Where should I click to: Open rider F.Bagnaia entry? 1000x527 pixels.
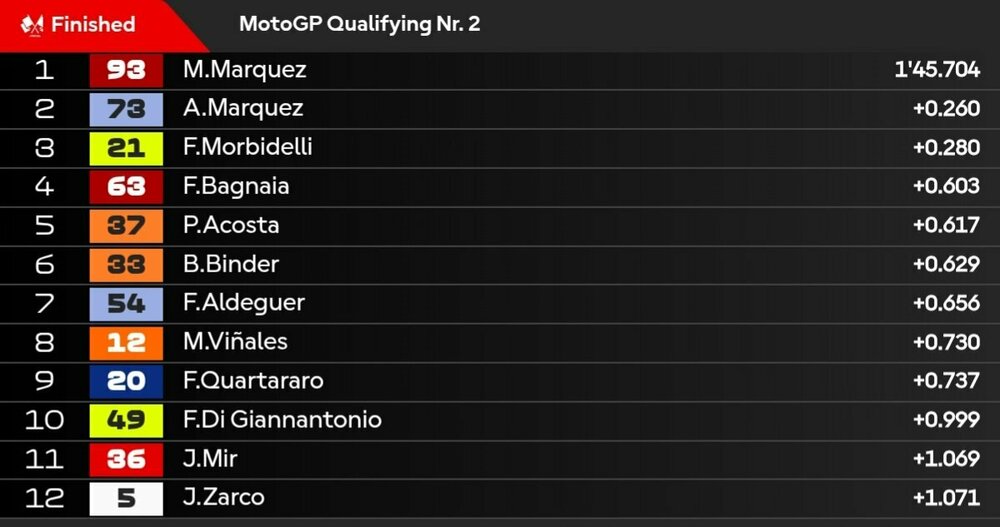(x=236, y=186)
